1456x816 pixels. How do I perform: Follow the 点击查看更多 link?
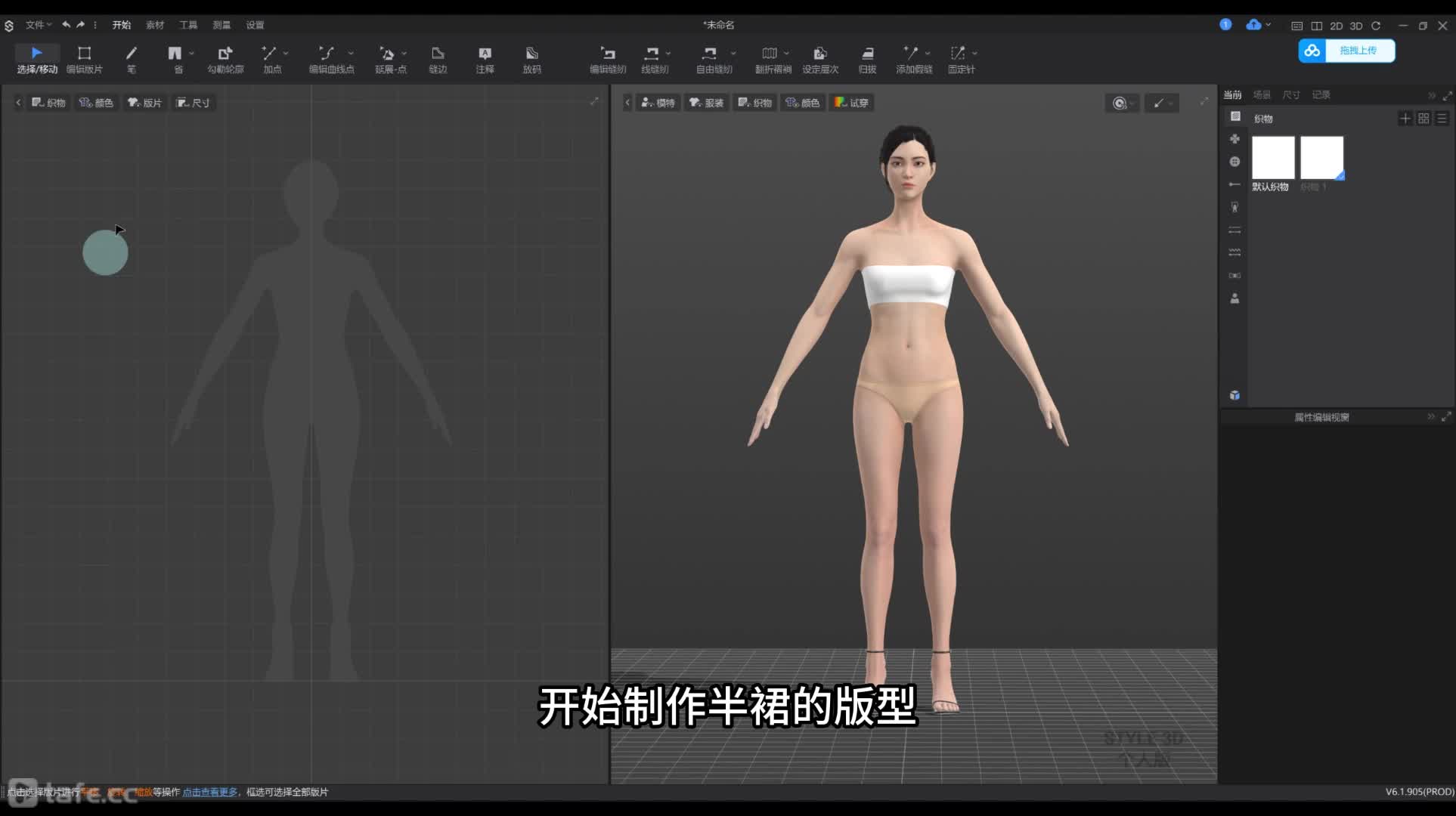point(210,792)
